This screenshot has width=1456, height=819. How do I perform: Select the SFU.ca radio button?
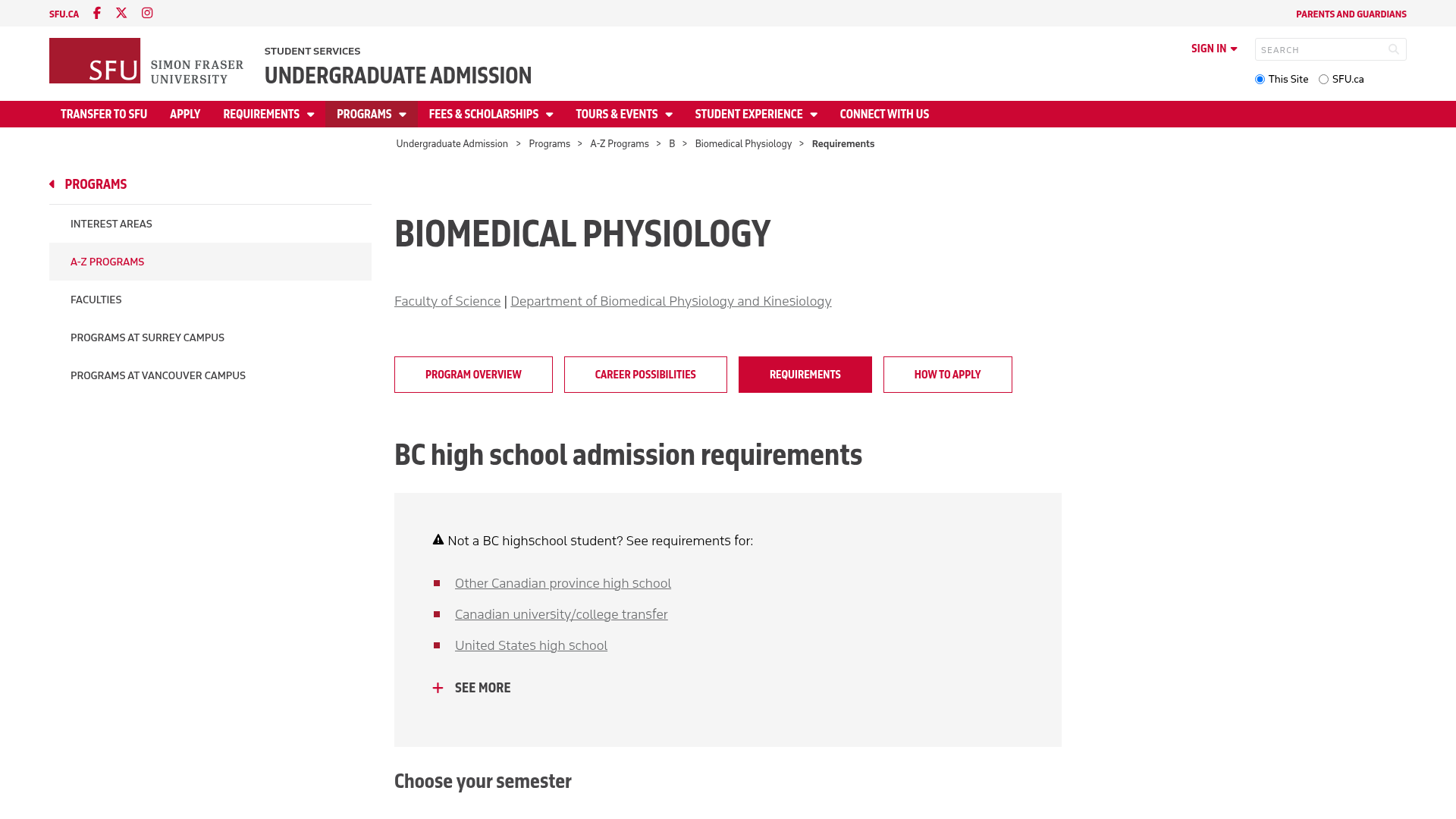click(1323, 80)
